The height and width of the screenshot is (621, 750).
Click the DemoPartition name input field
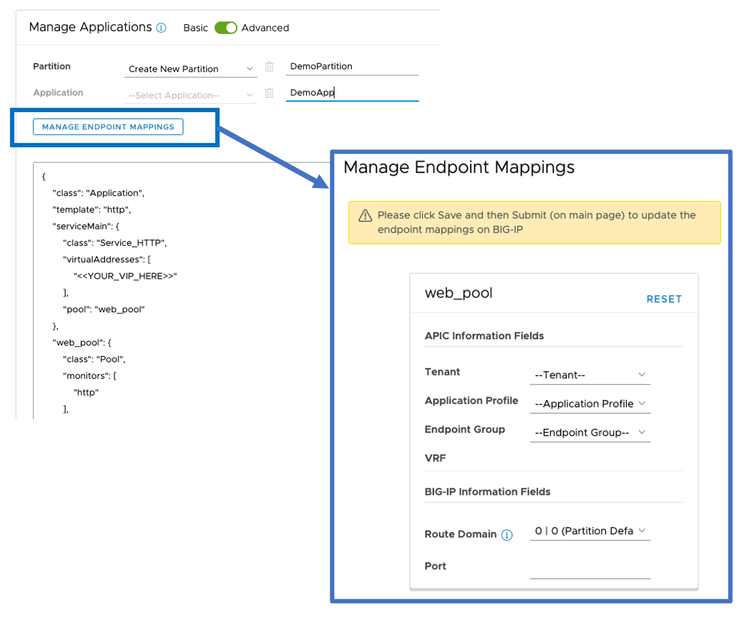(351, 67)
